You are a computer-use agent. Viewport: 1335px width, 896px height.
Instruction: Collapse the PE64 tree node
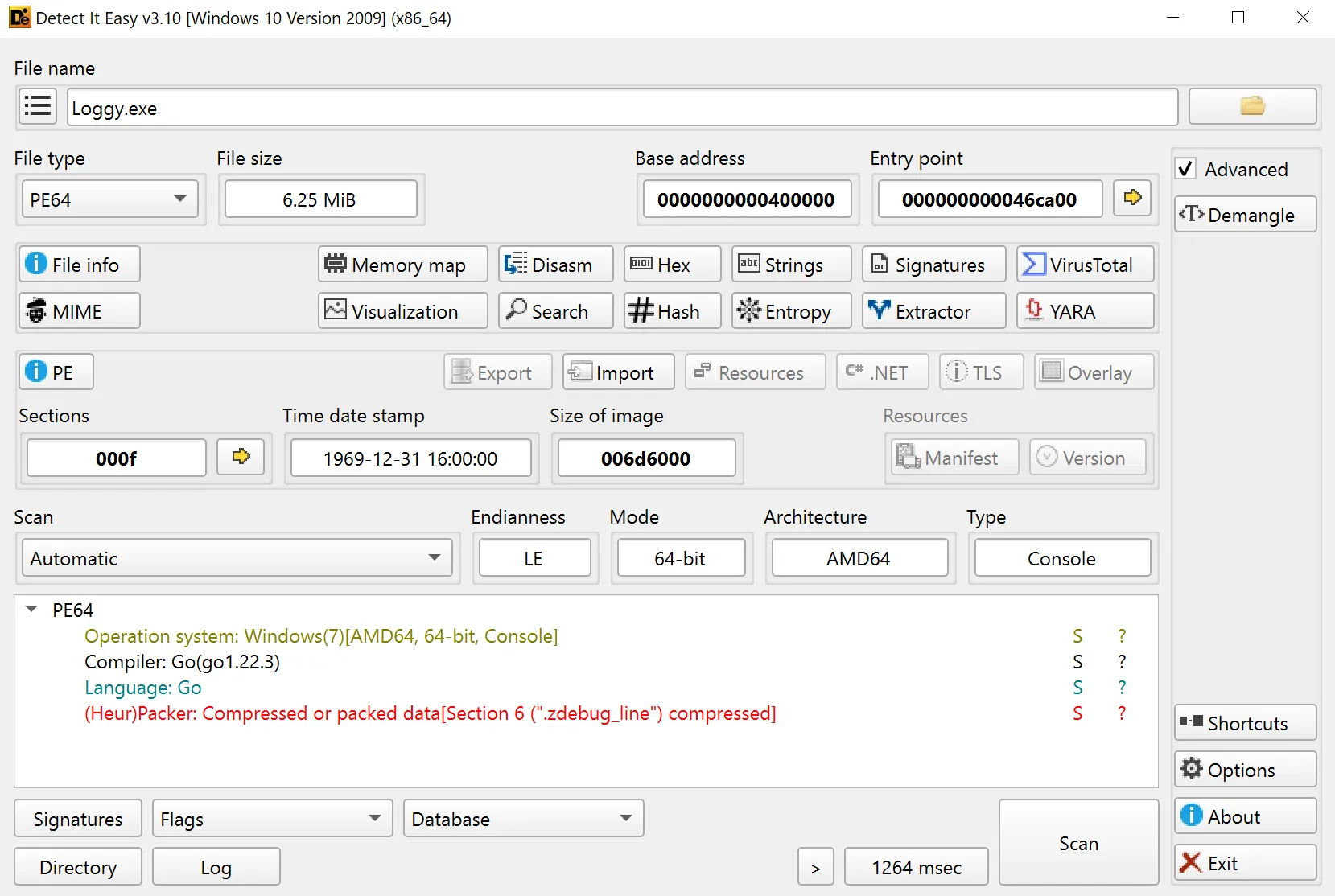(32, 610)
